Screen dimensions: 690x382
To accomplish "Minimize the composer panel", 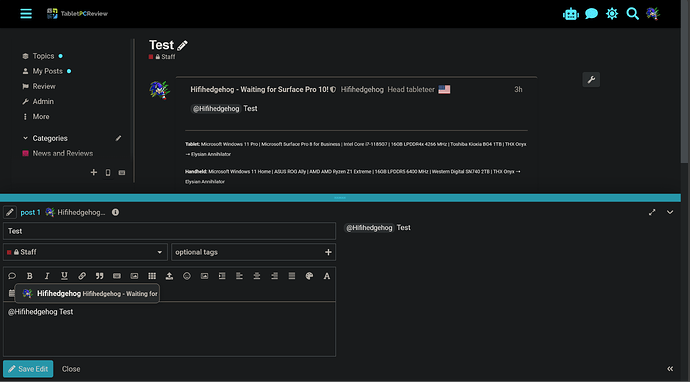I will (x=670, y=212).
